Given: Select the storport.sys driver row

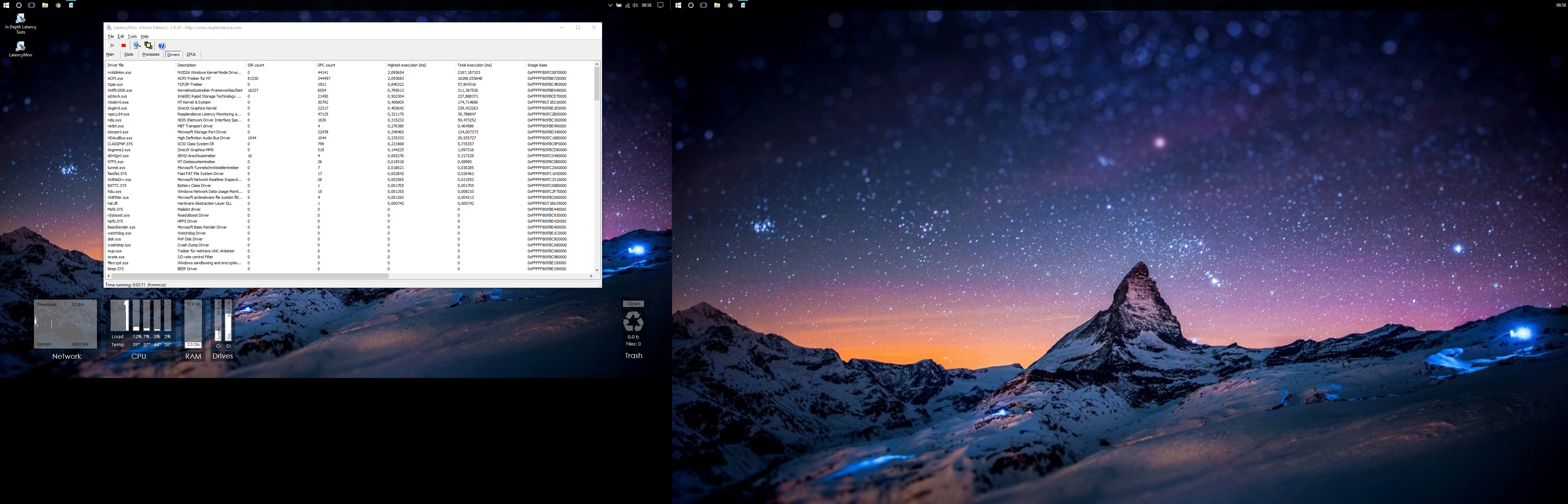Looking at the screenshot, I should tap(349, 132).
